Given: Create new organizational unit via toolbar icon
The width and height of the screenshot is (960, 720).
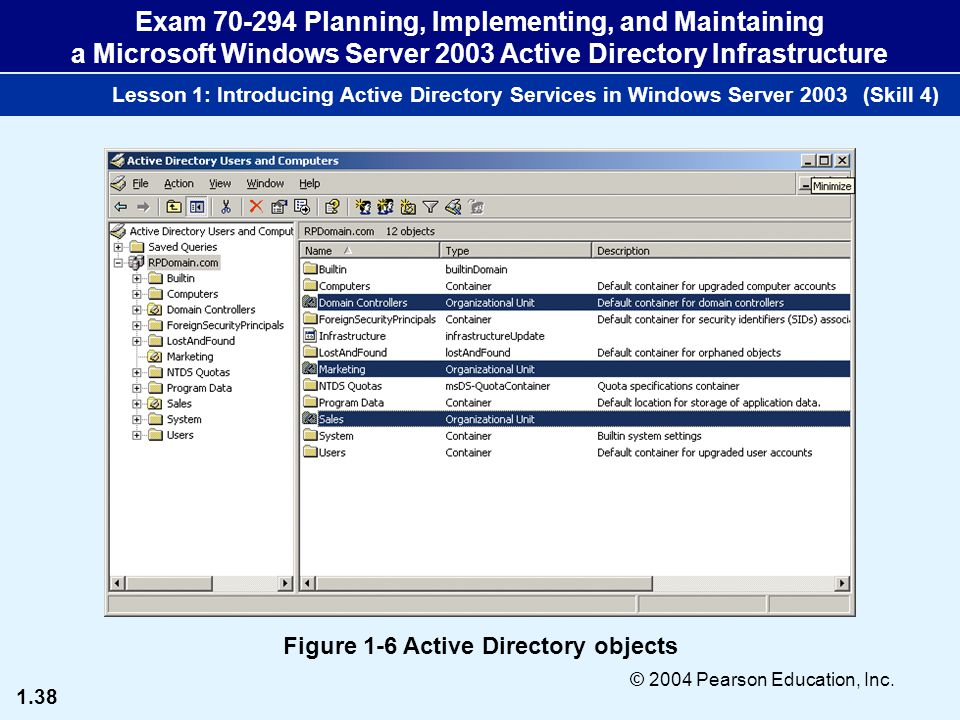Looking at the screenshot, I should tap(408, 207).
